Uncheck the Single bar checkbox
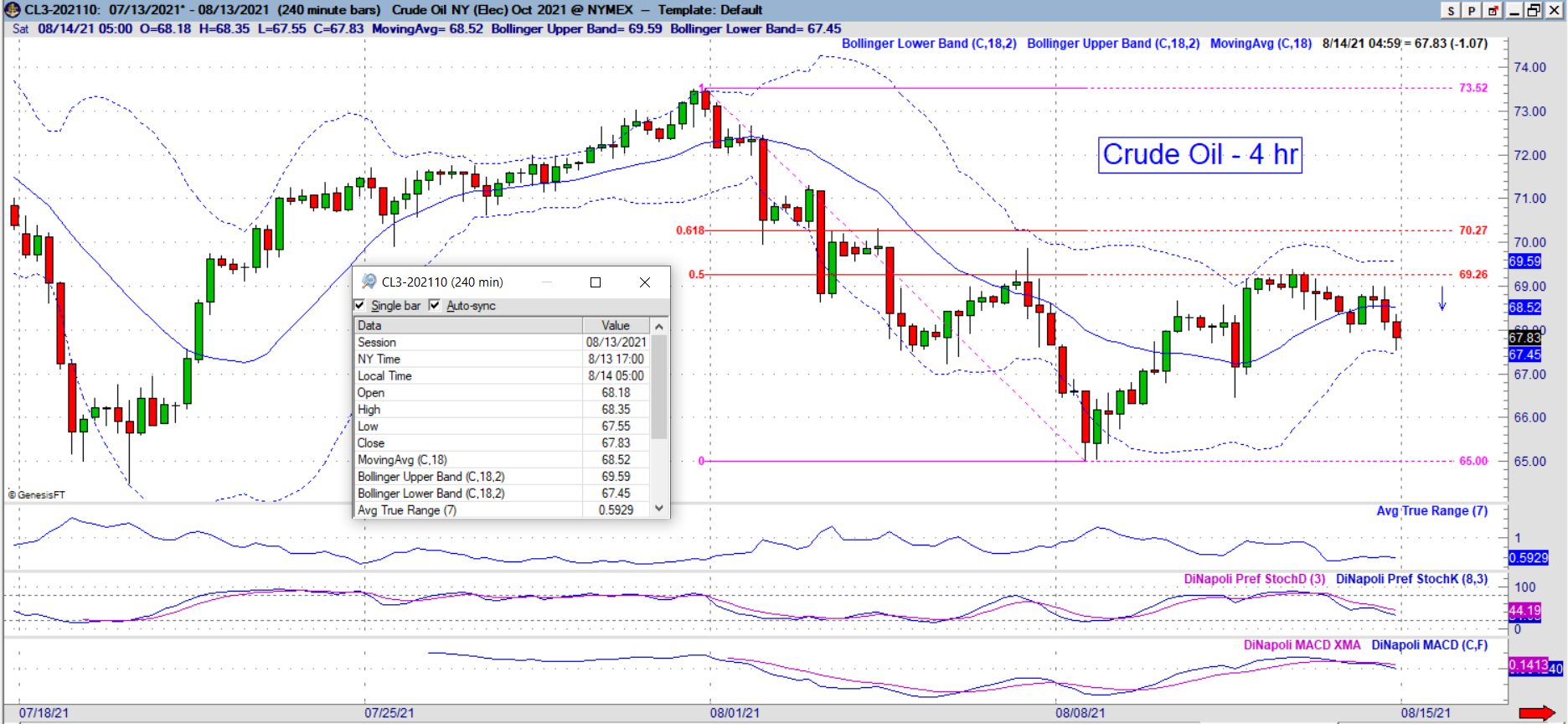 (x=360, y=305)
